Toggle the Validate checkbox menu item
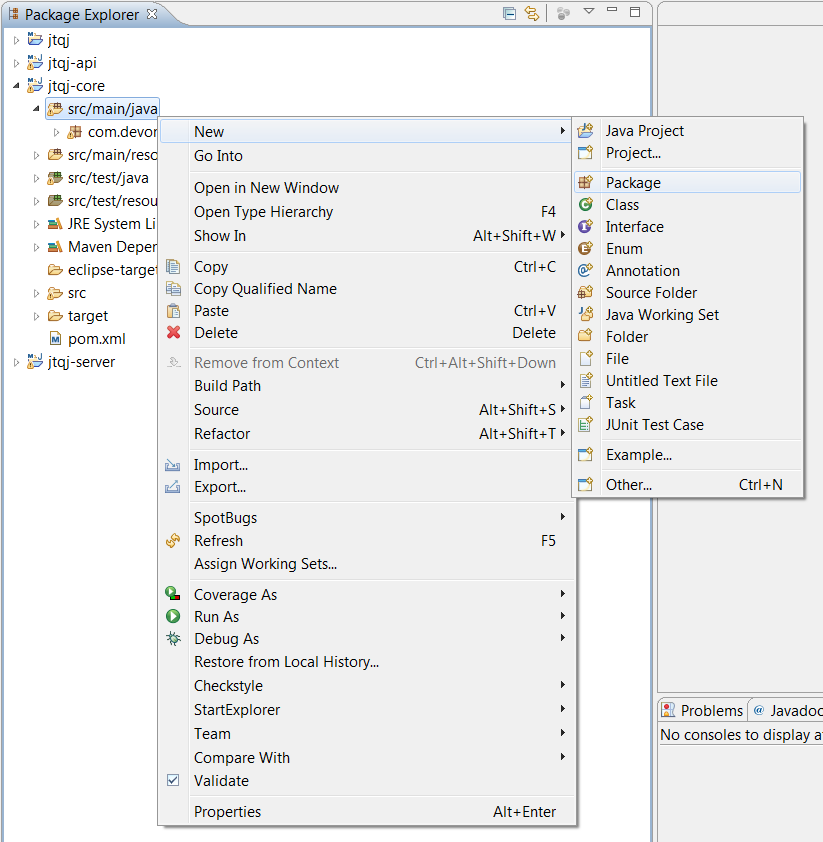 pos(174,781)
